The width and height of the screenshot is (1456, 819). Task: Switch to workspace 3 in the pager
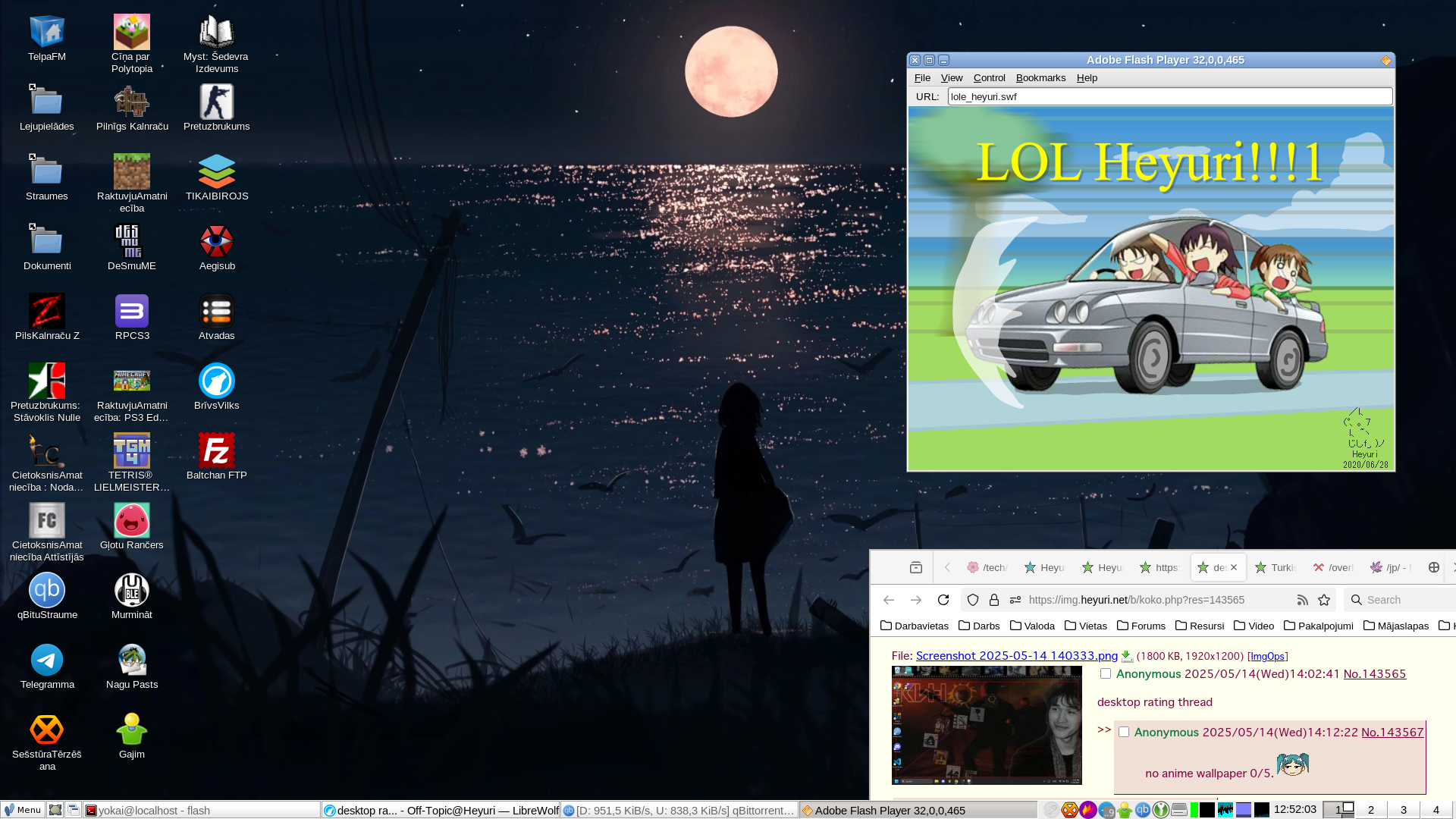1403,810
